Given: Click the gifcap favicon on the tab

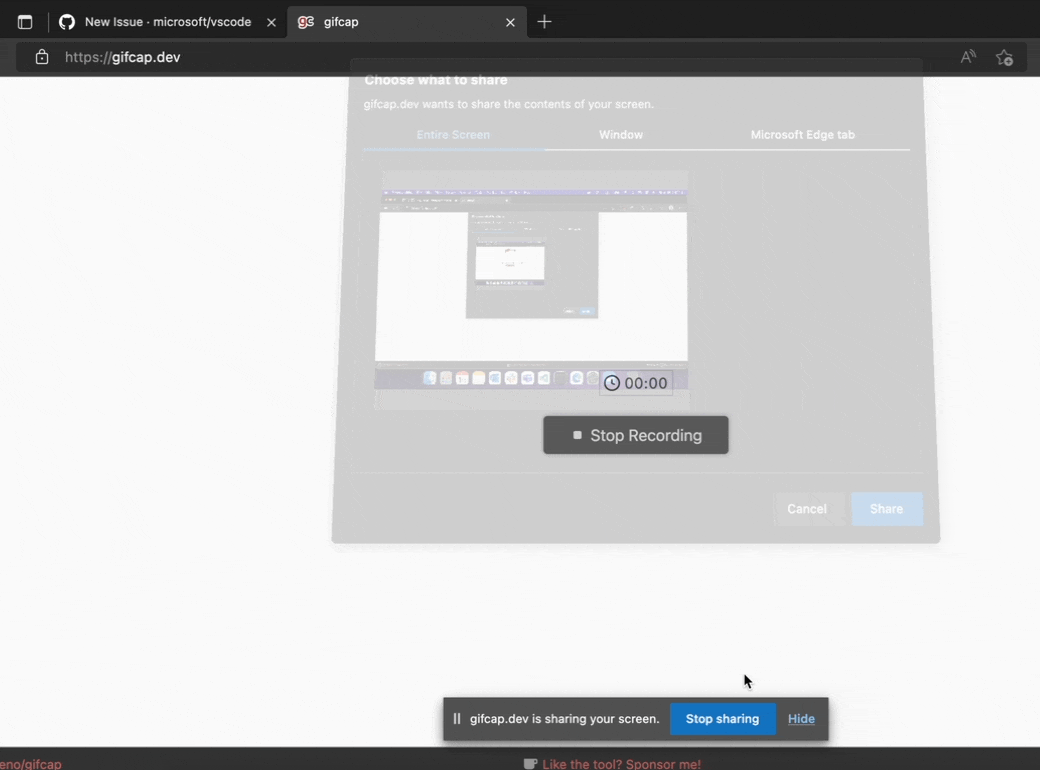Looking at the screenshot, I should point(306,22).
